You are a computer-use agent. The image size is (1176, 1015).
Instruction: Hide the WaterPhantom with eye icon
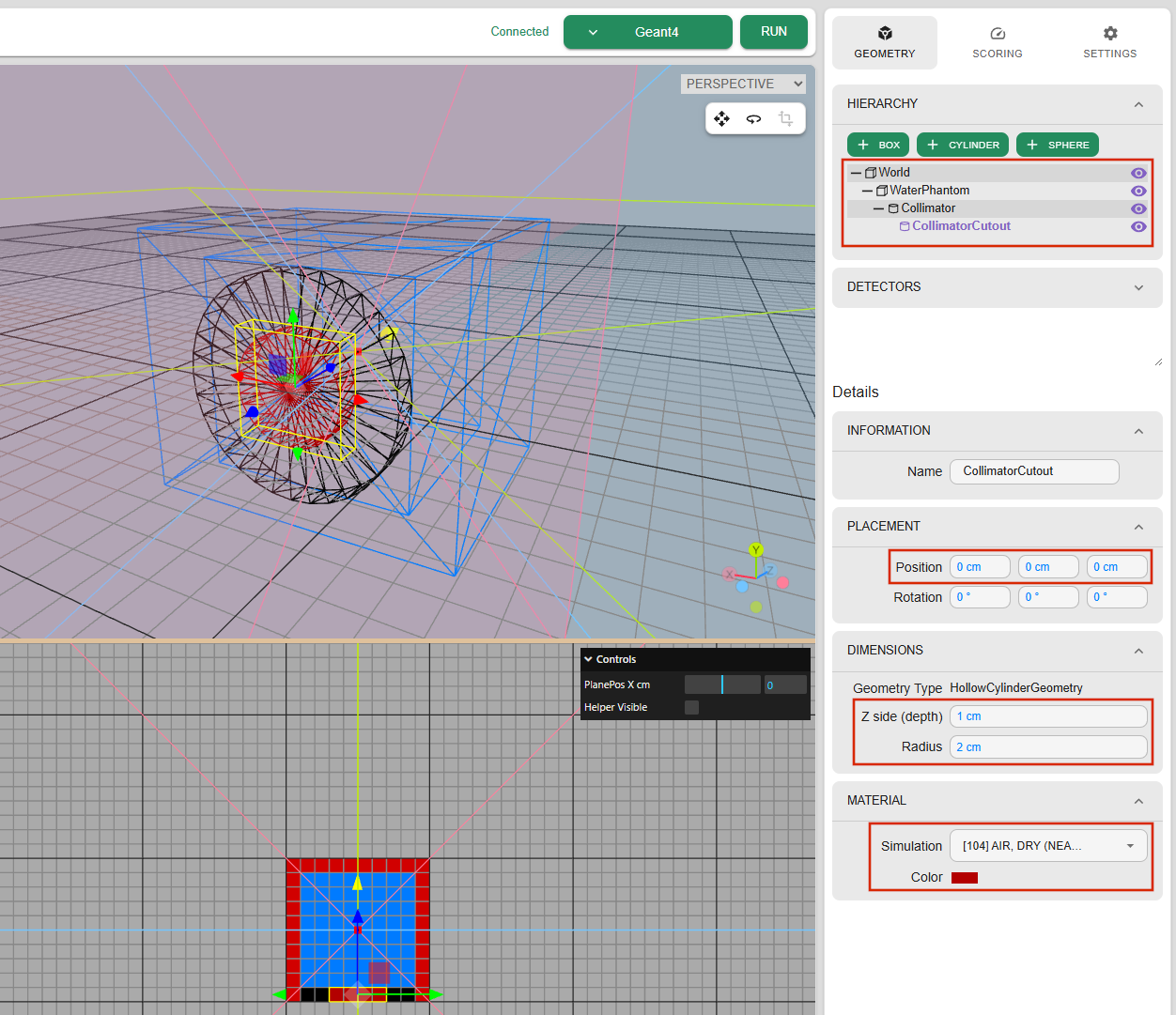tap(1138, 191)
